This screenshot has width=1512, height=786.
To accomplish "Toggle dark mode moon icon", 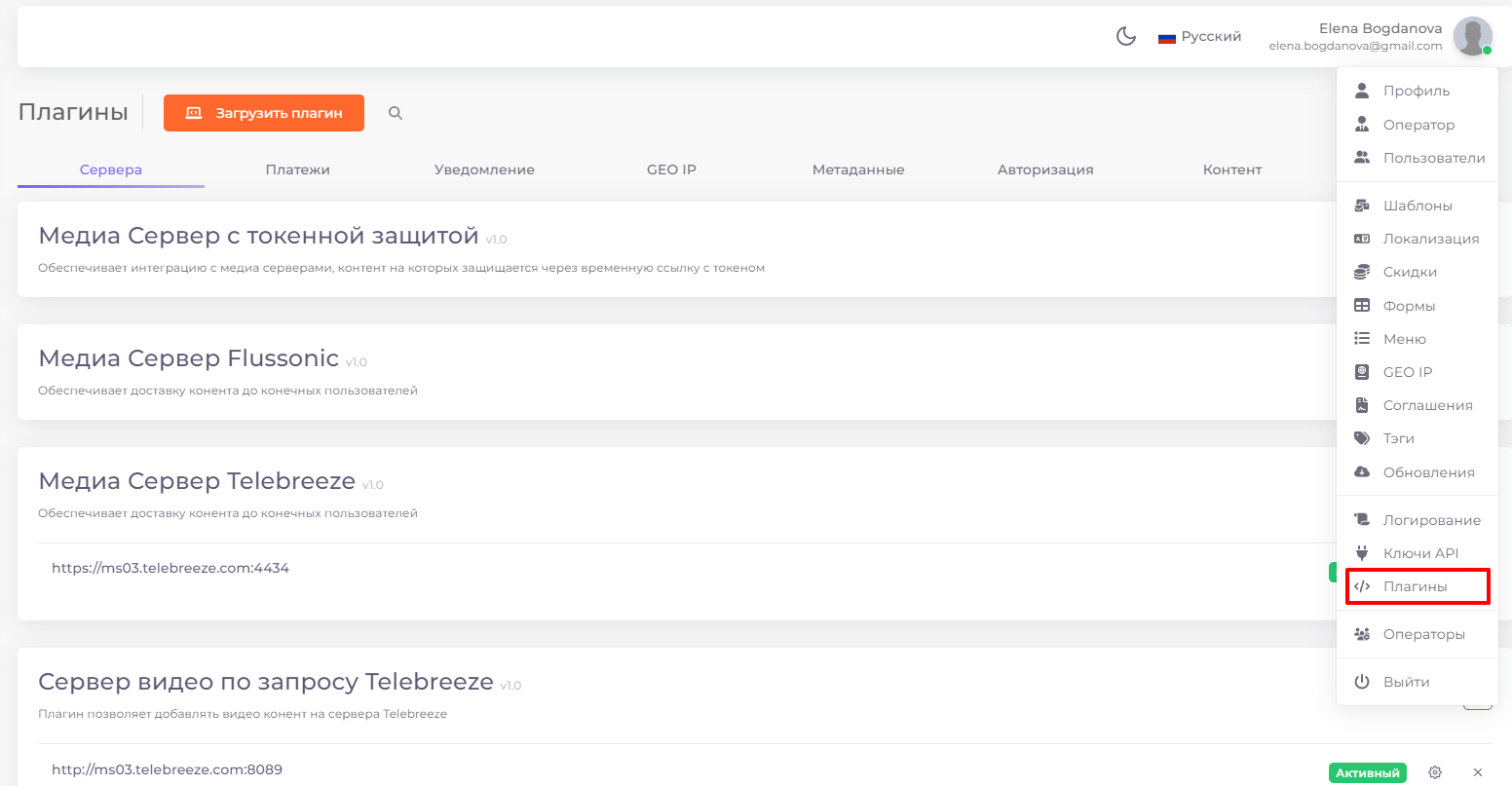I will click(1126, 37).
